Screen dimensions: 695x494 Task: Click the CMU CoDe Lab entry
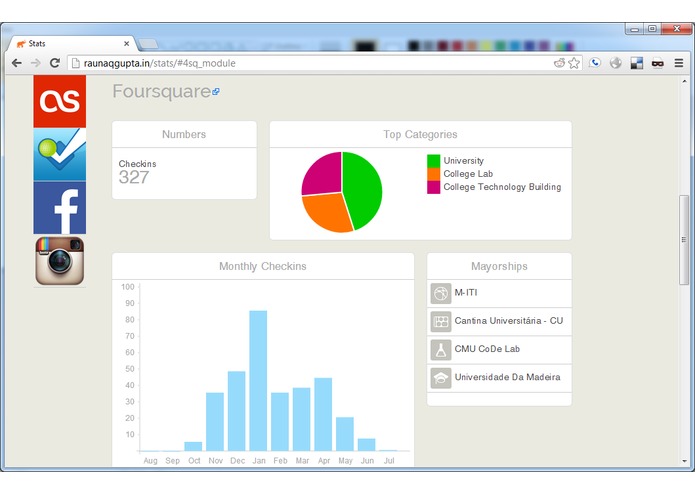[499, 350]
